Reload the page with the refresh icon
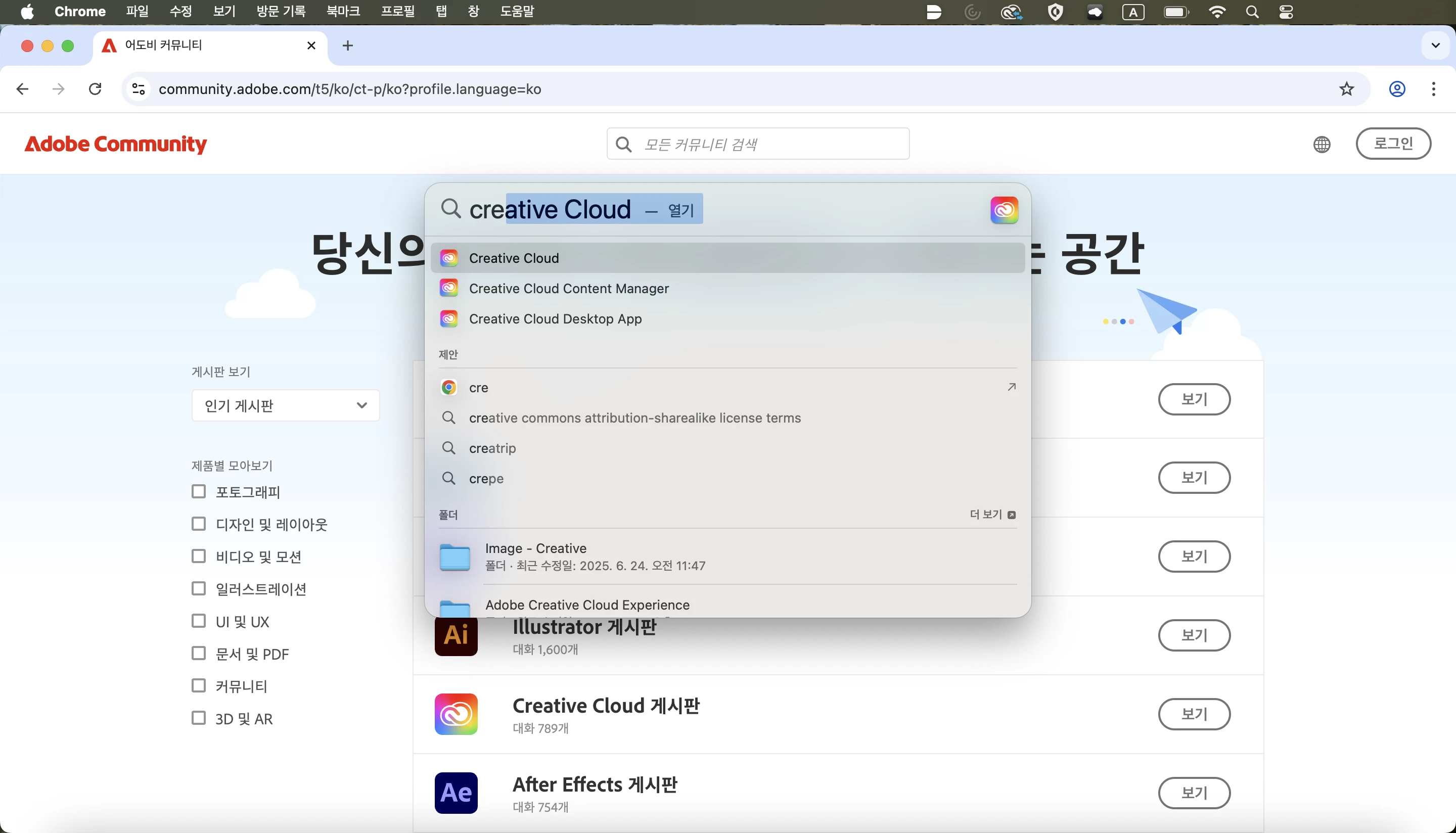Viewport: 1456px width, 833px height. click(x=96, y=89)
